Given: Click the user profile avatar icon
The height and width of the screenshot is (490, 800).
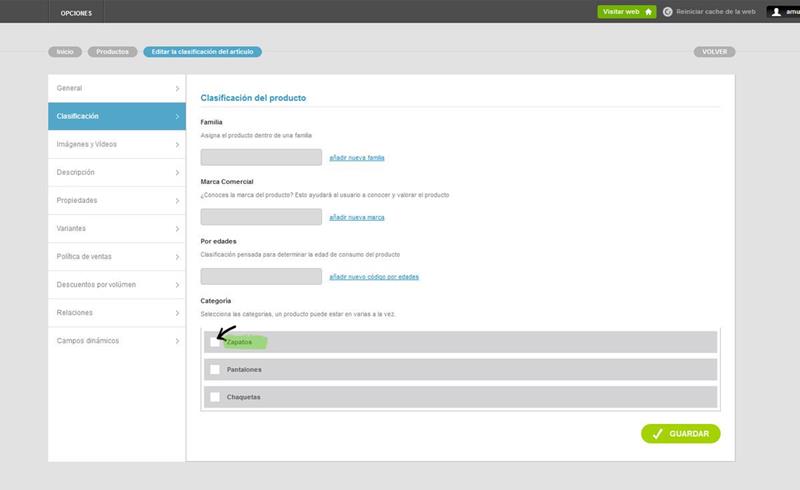Looking at the screenshot, I should tap(777, 12).
